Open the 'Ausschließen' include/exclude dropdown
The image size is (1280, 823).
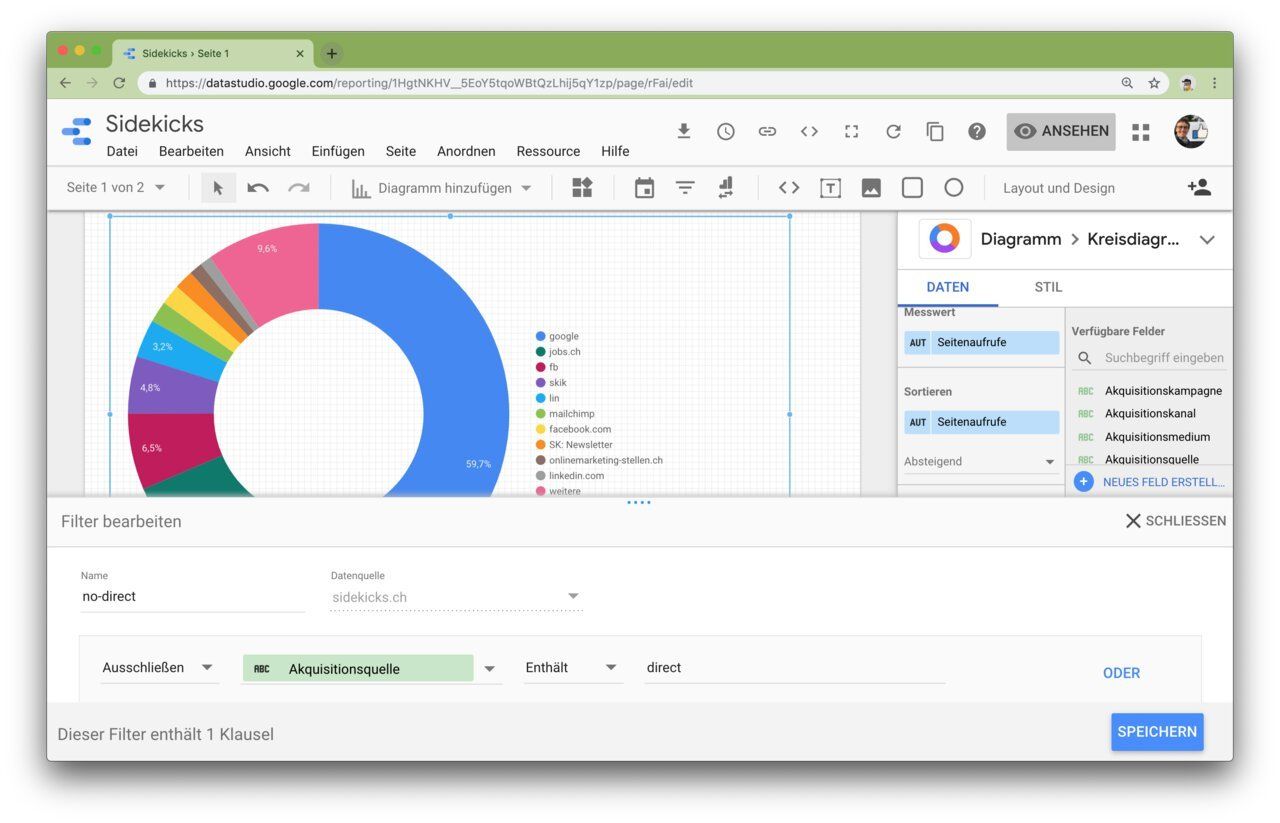[159, 668]
